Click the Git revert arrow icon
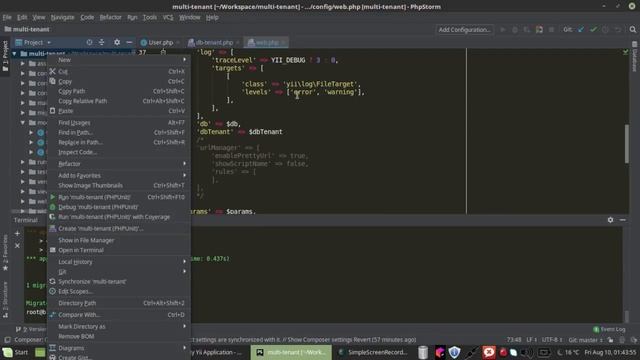The width and height of the screenshot is (640, 360). tap(618, 29)
